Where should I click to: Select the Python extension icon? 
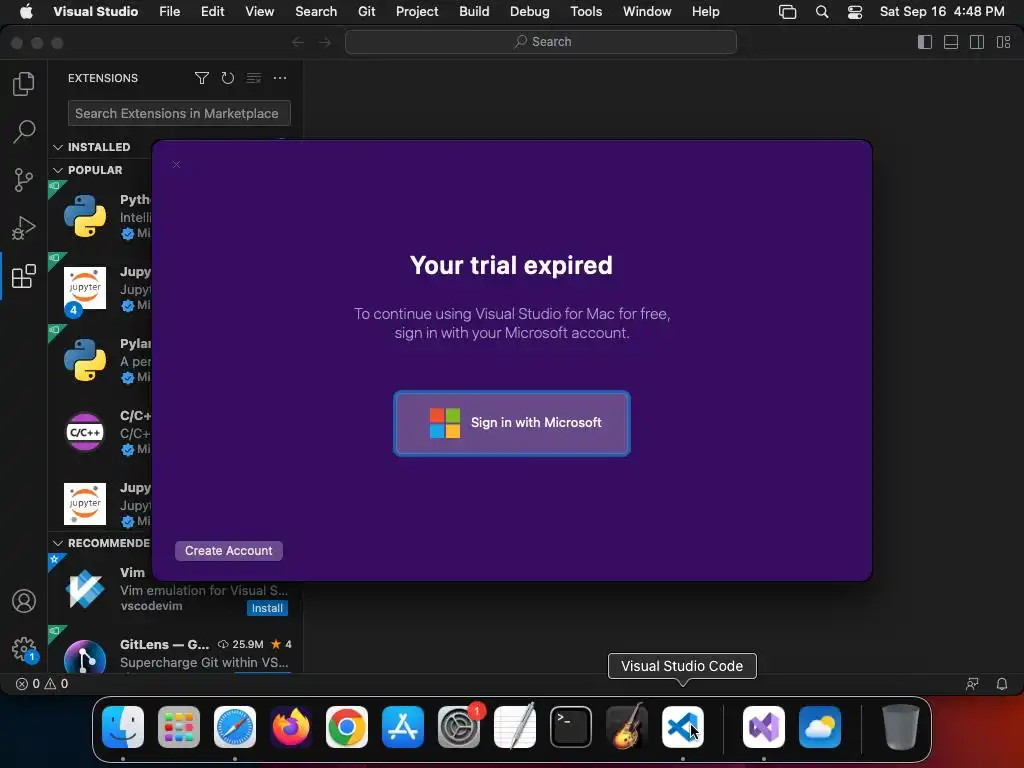coord(85,216)
